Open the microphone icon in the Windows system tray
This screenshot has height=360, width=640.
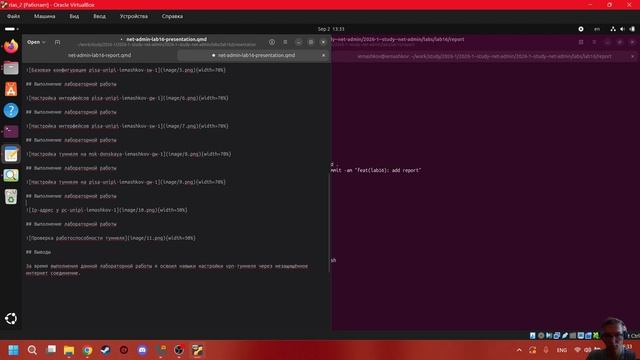pos(546,350)
